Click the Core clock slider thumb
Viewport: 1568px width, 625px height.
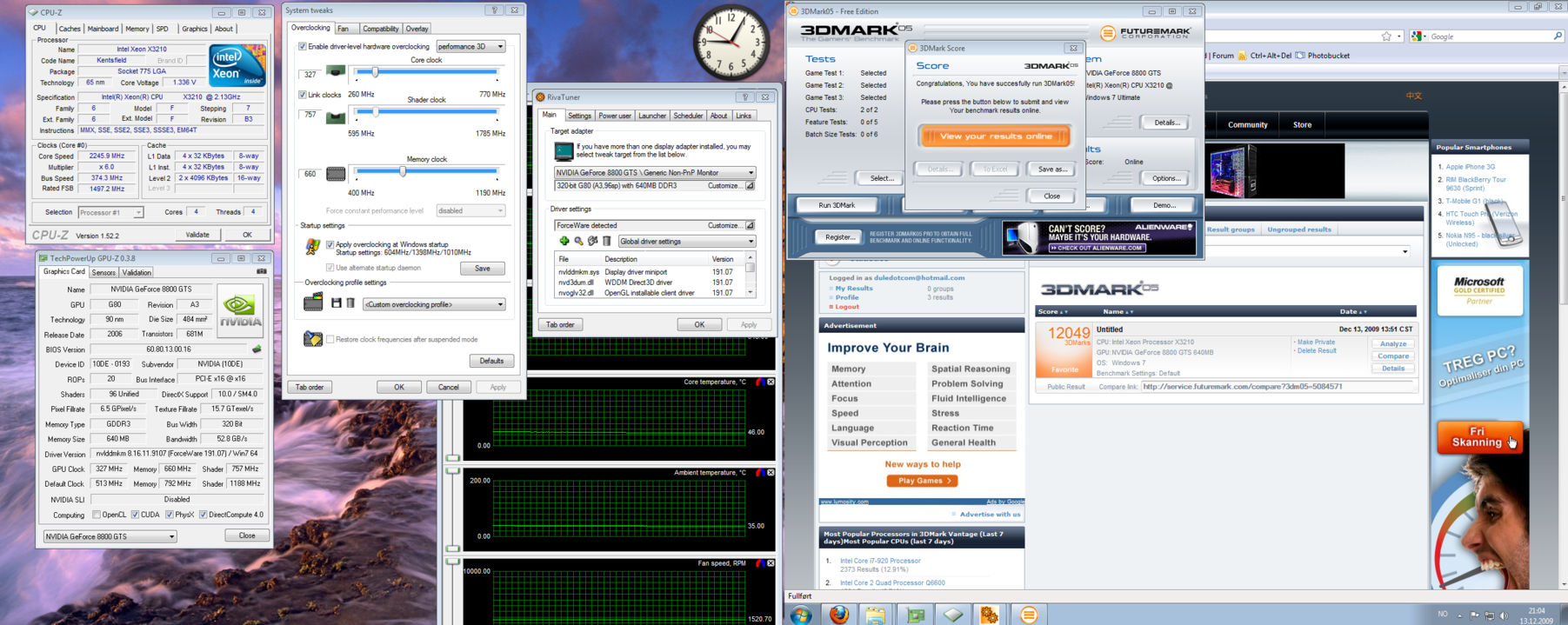click(x=375, y=72)
